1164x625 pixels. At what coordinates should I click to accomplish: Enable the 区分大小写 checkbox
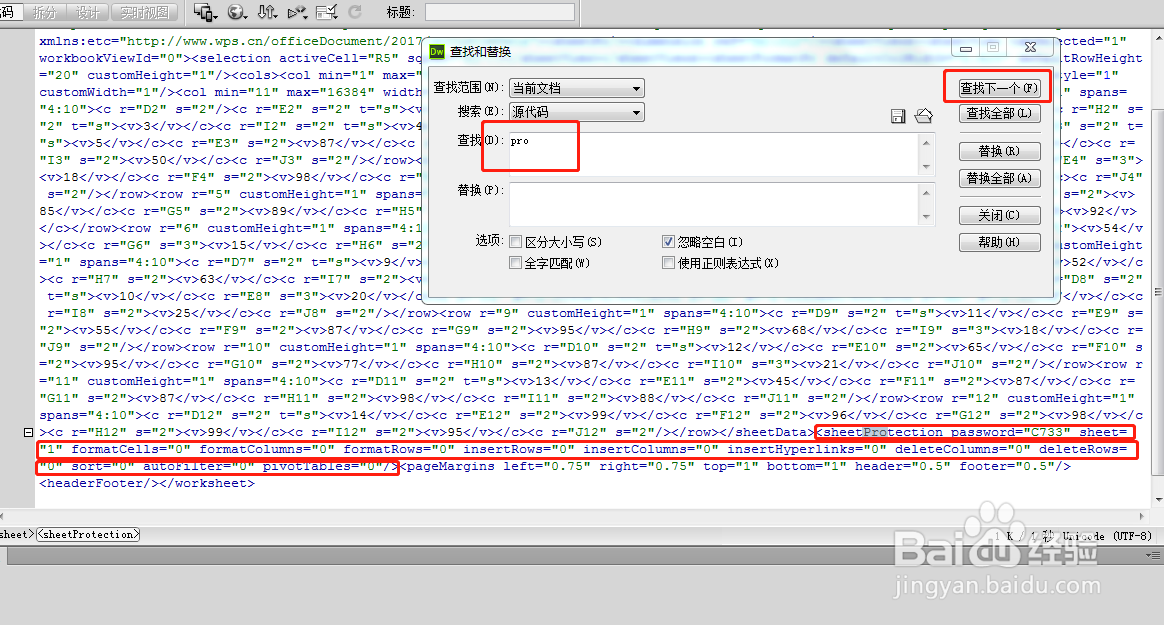516,240
